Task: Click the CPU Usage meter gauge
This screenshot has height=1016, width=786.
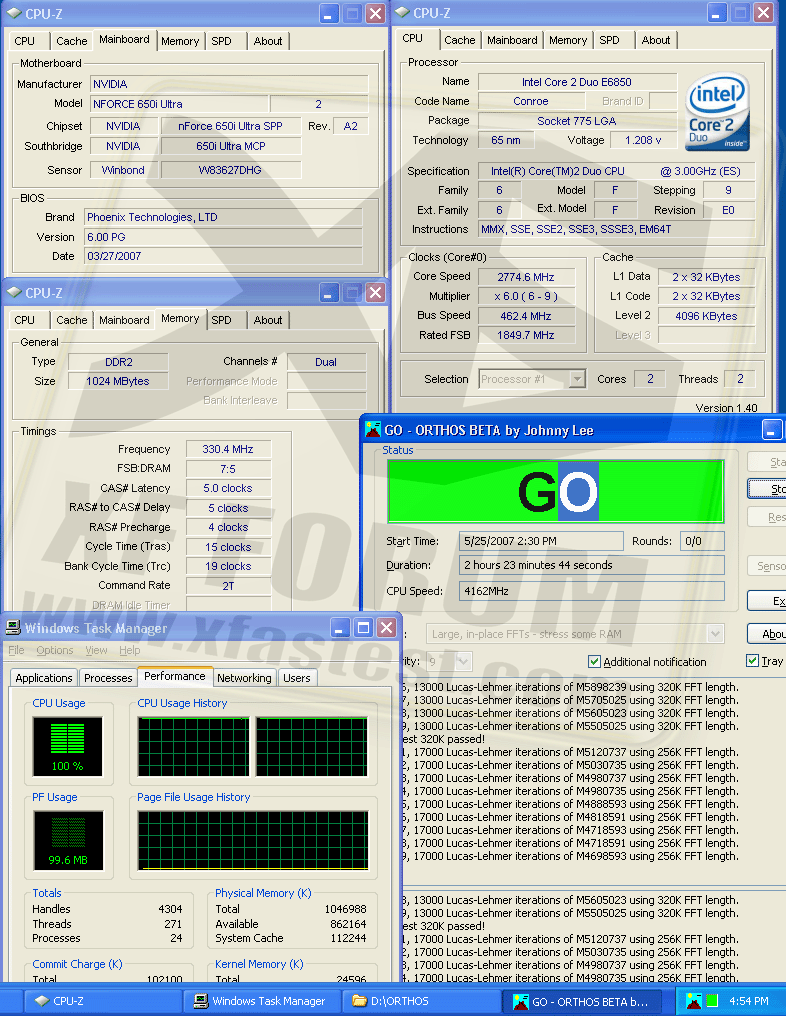Action: 67,745
